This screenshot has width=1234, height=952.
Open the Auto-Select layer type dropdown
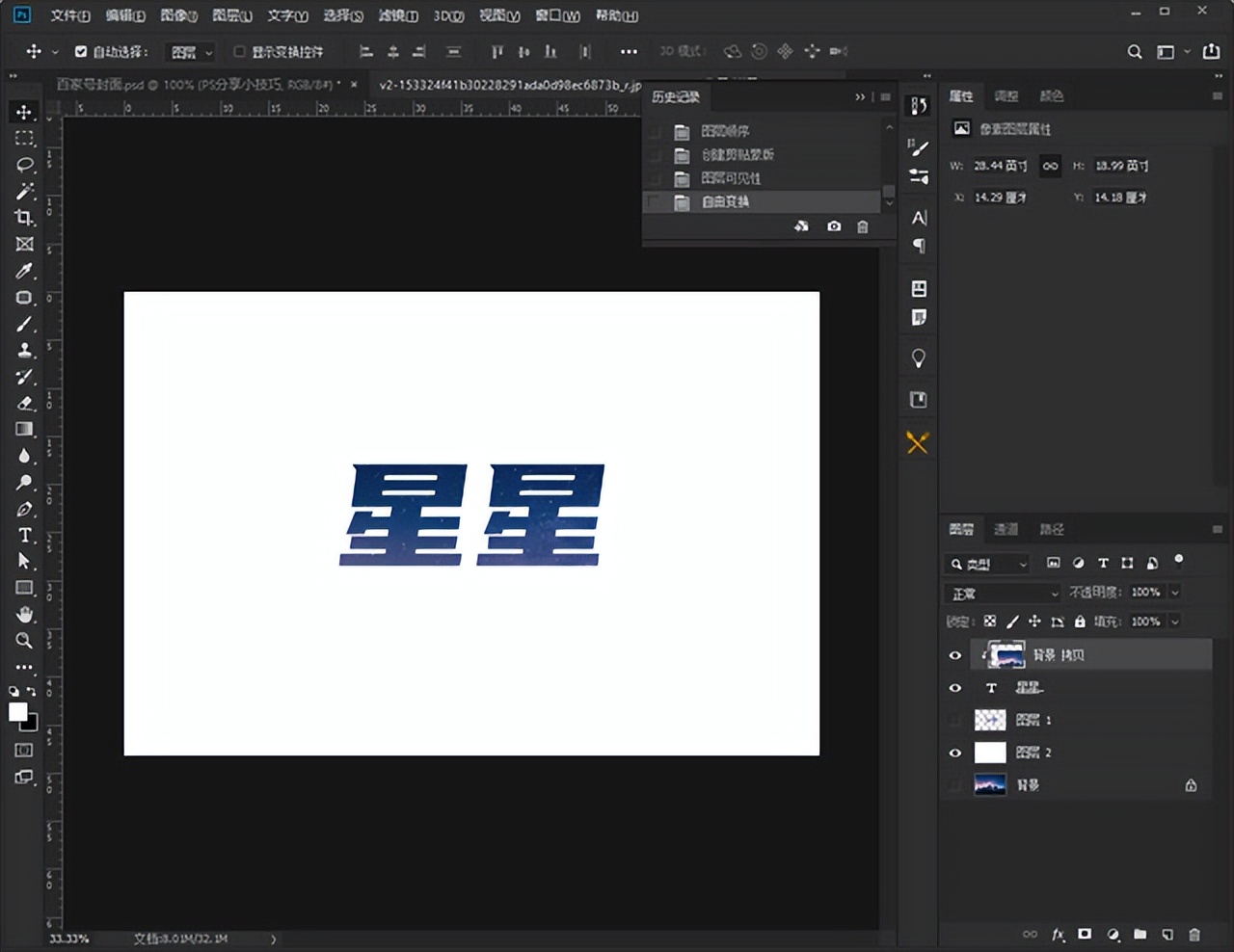191,52
